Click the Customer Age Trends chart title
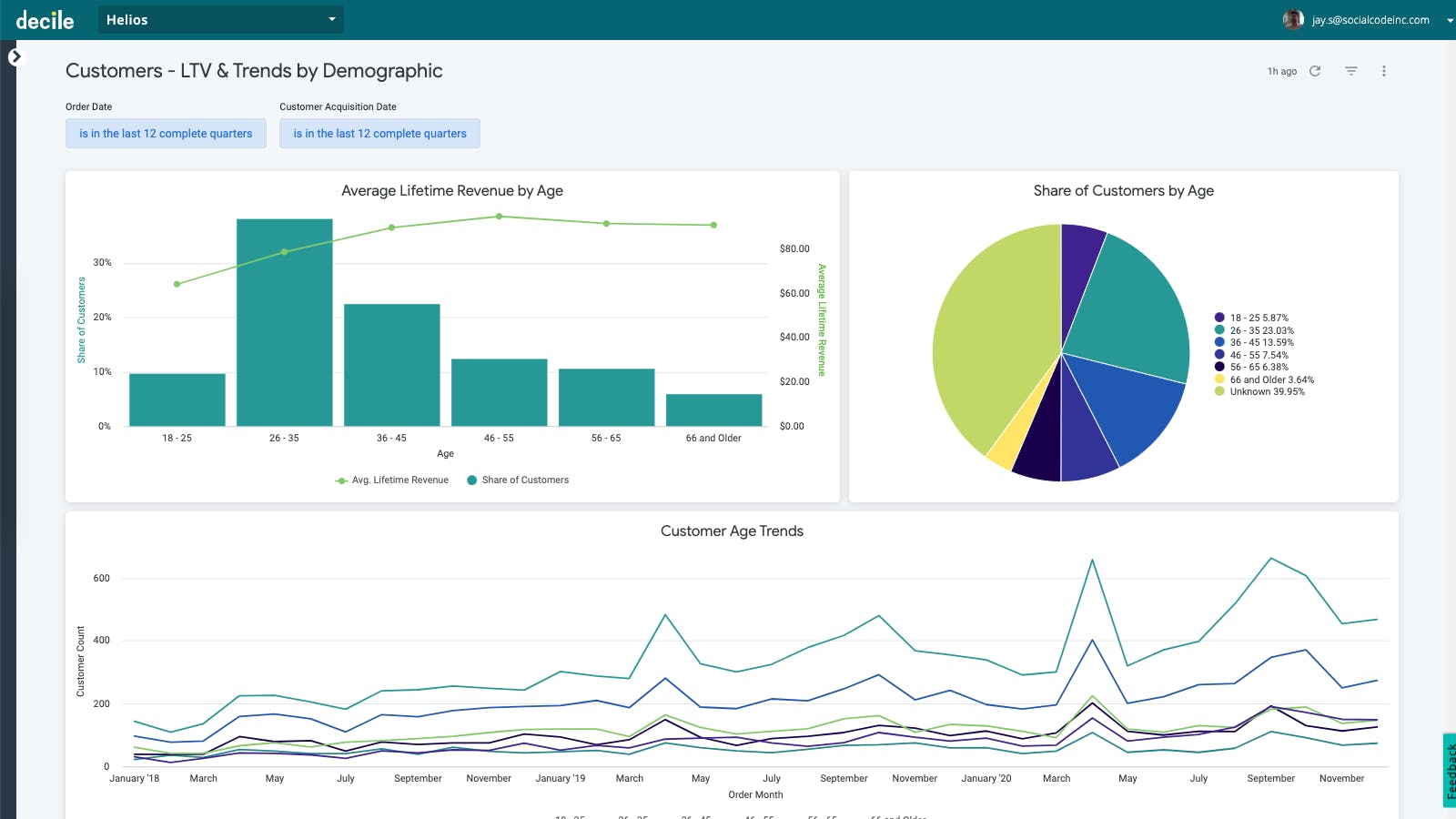The height and width of the screenshot is (819, 1456). [x=732, y=531]
